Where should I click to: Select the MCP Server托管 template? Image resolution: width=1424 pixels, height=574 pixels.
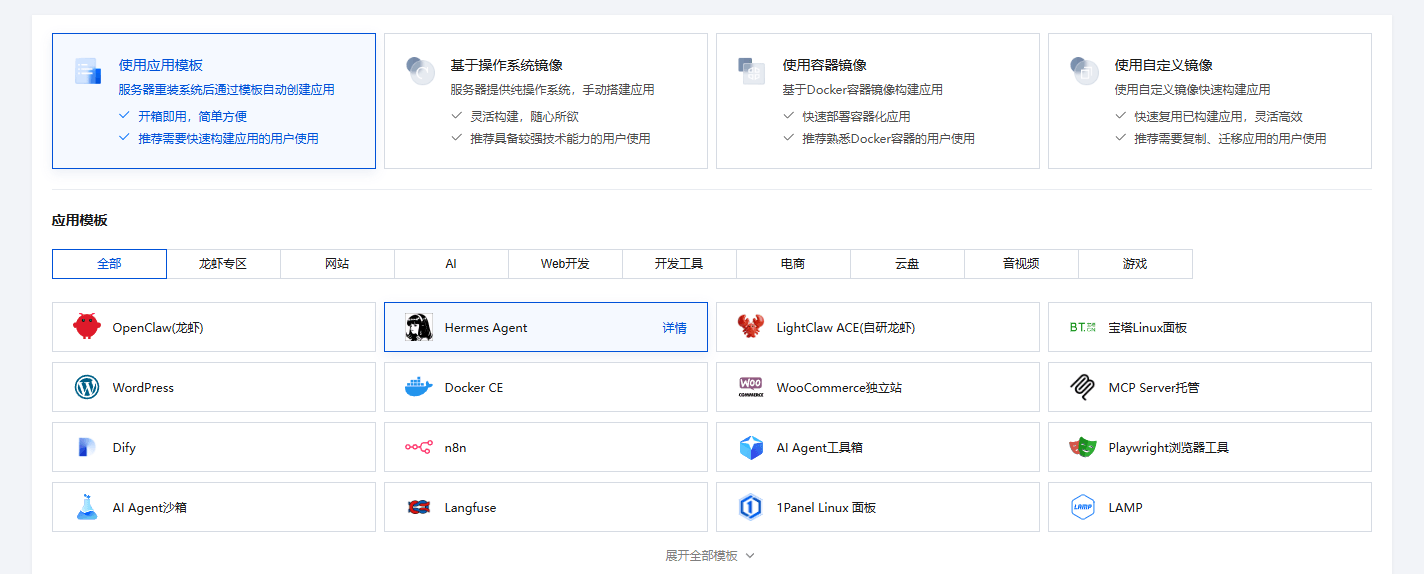tap(1210, 387)
